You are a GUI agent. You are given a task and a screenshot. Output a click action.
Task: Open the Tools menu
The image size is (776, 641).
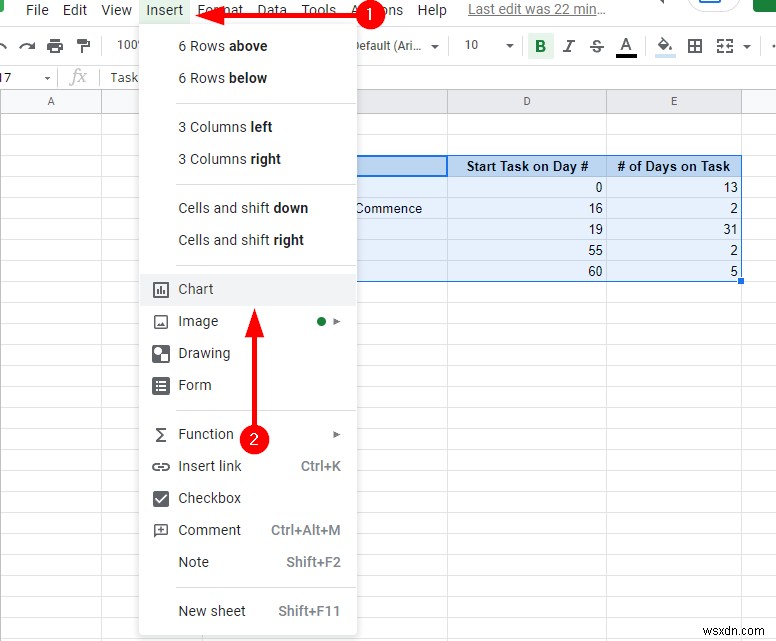coord(319,9)
